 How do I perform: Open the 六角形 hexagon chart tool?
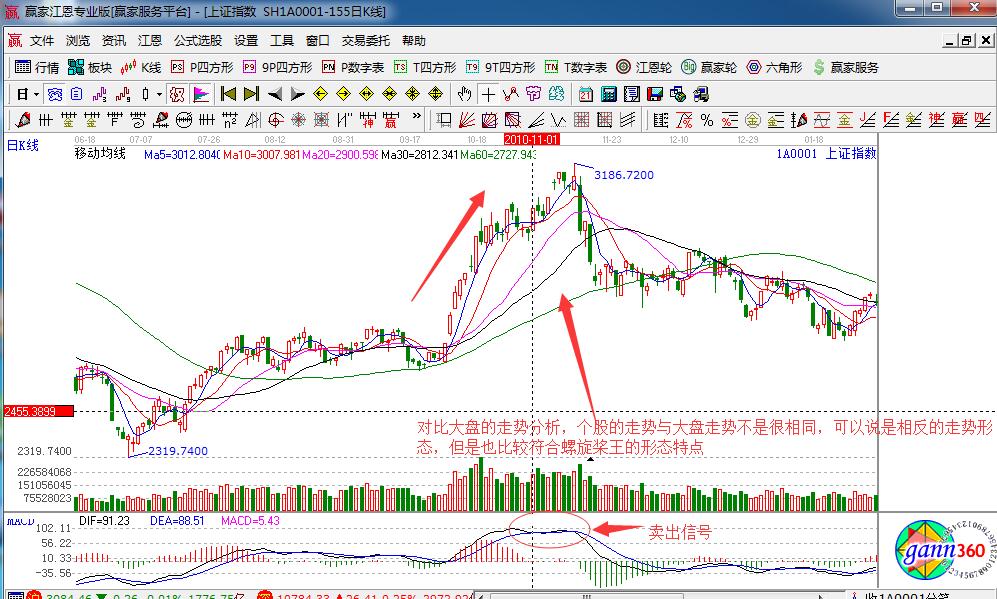pos(774,68)
